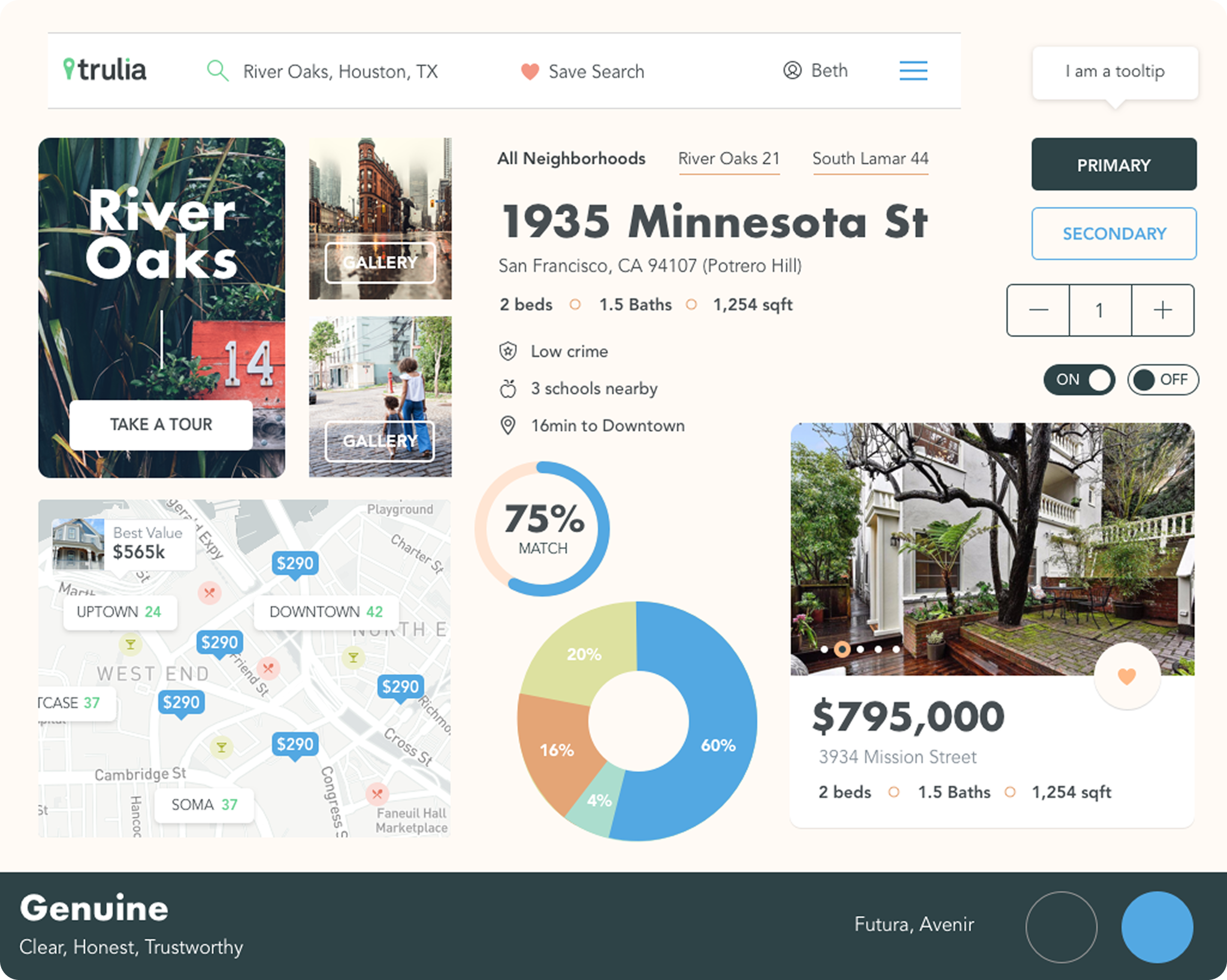Click the Low crime shield icon
This screenshot has width=1227, height=980.
(508, 351)
